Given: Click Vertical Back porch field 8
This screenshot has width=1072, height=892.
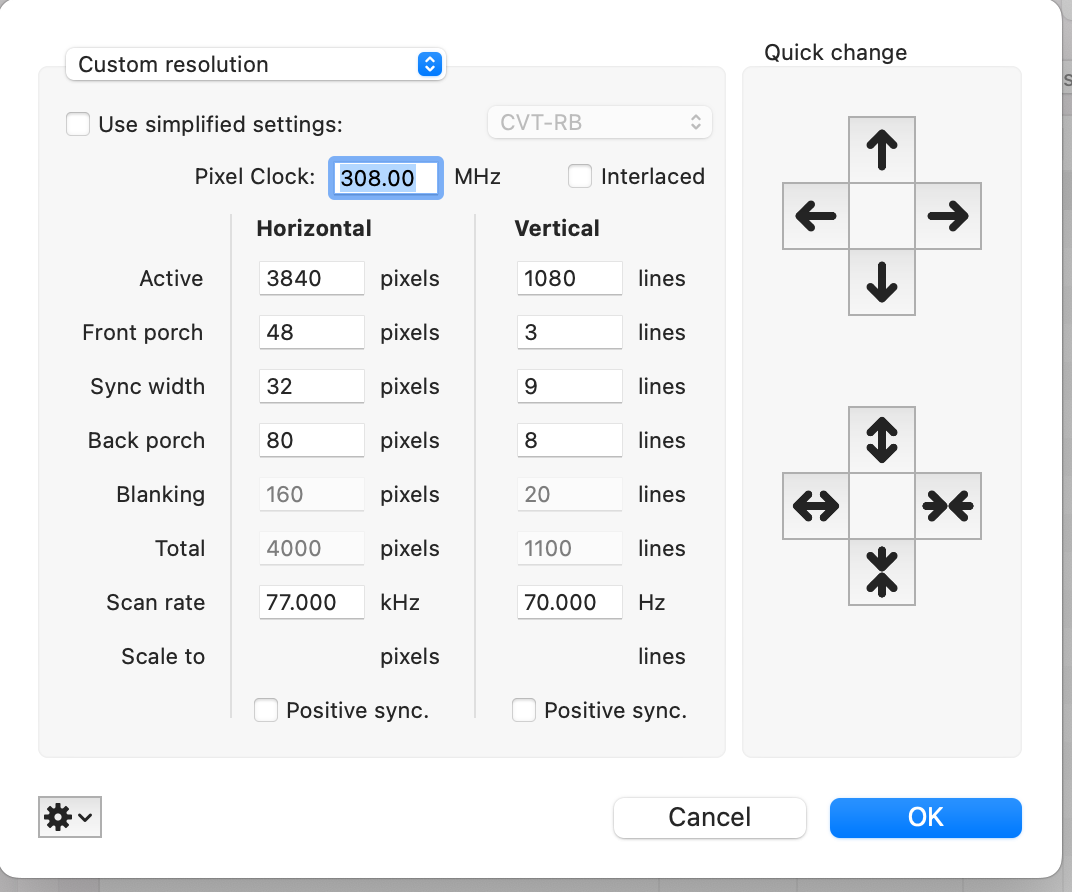Looking at the screenshot, I should coord(570,440).
